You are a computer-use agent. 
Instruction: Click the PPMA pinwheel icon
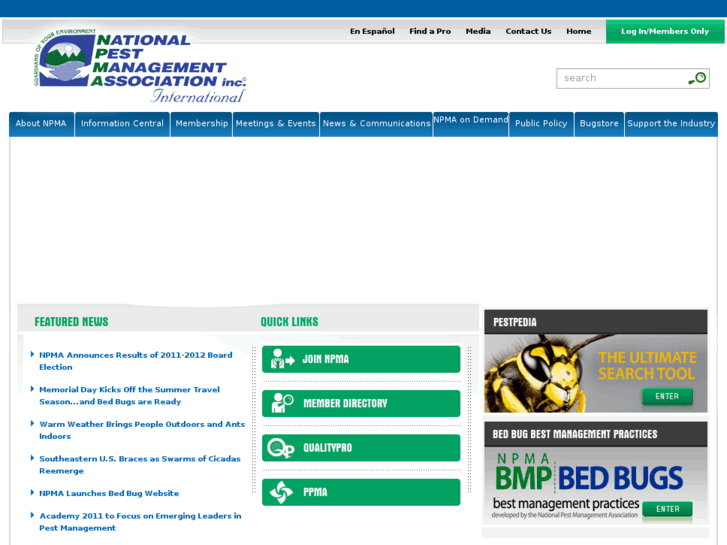(x=281, y=492)
